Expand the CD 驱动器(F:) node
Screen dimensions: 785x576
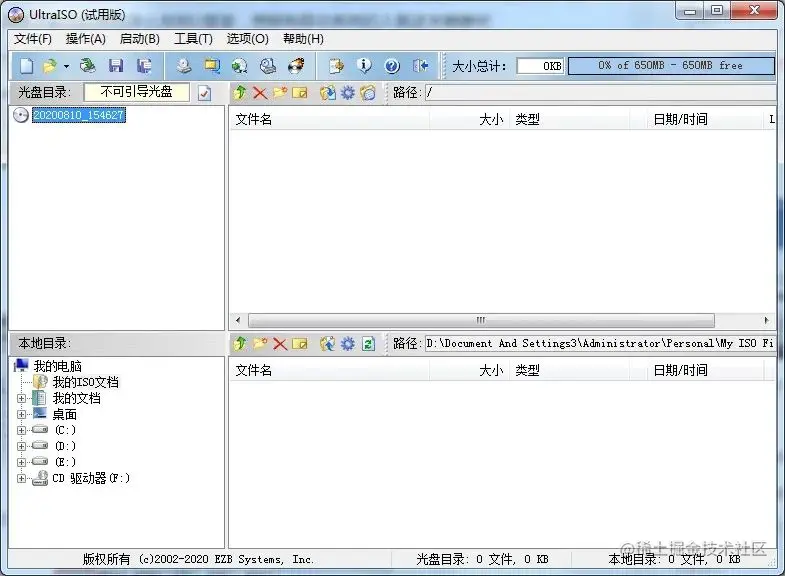pyautogui.click(x=22, y=478)
